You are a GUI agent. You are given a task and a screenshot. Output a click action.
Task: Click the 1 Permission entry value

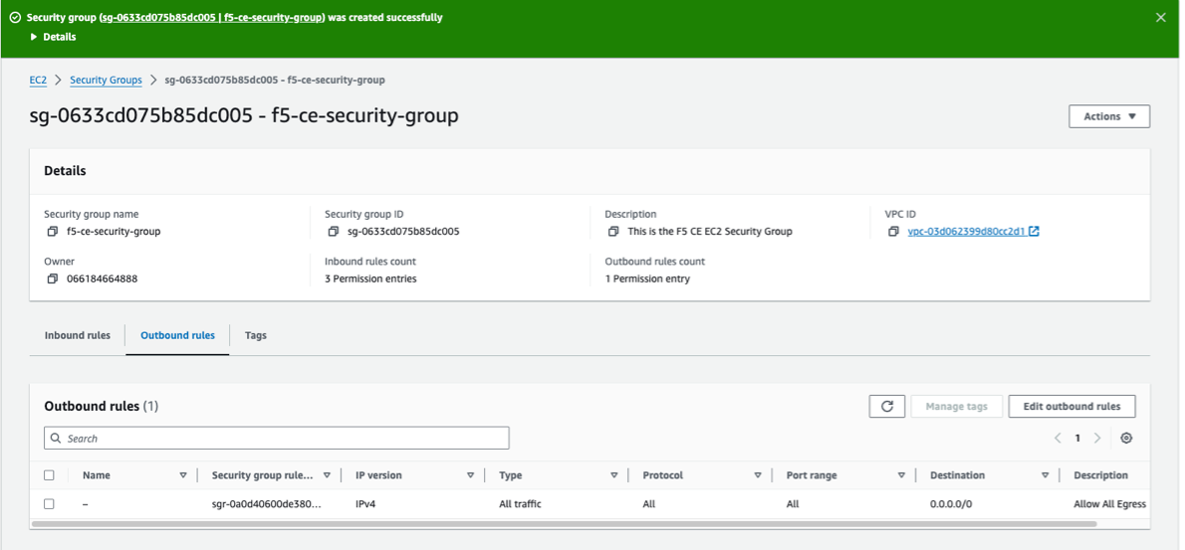pos(648,279)
